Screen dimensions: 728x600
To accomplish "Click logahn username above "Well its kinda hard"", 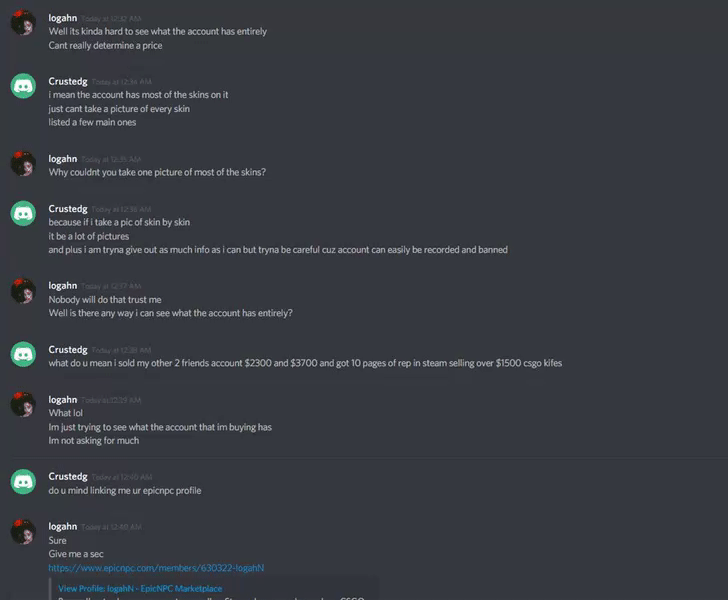I will coord(63,18).
